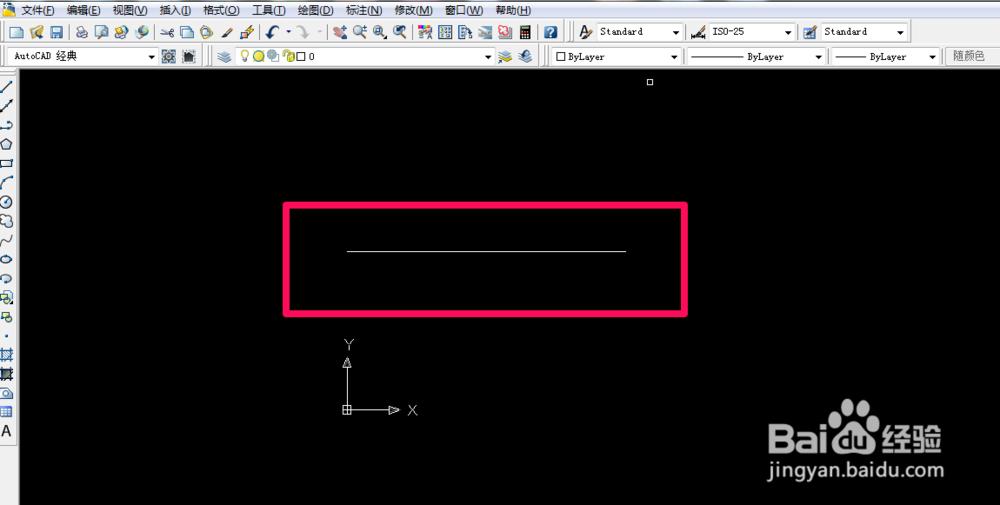Select the Line draw tool
The image size is (1000, 505).
point(6,87)
